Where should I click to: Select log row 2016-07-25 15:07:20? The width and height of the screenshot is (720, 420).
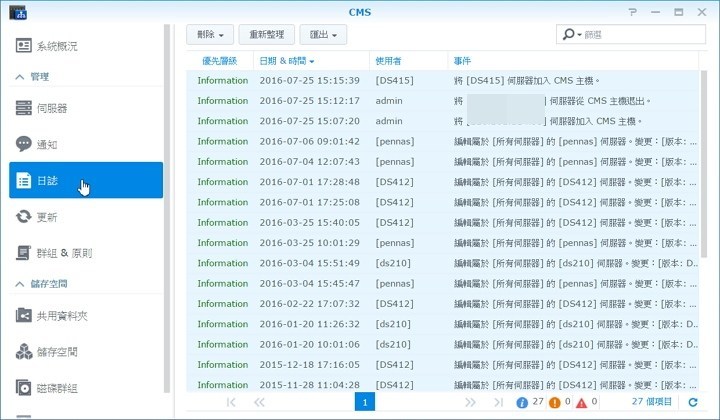pyautogui.click(x=443, y=121)
